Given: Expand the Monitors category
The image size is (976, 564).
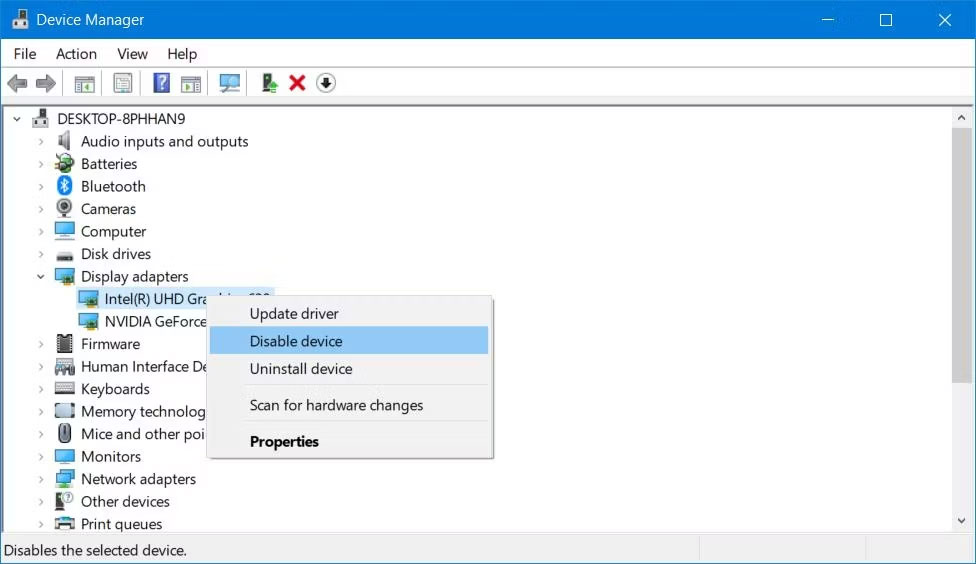Looking at the screenshot, I should 41,456.
